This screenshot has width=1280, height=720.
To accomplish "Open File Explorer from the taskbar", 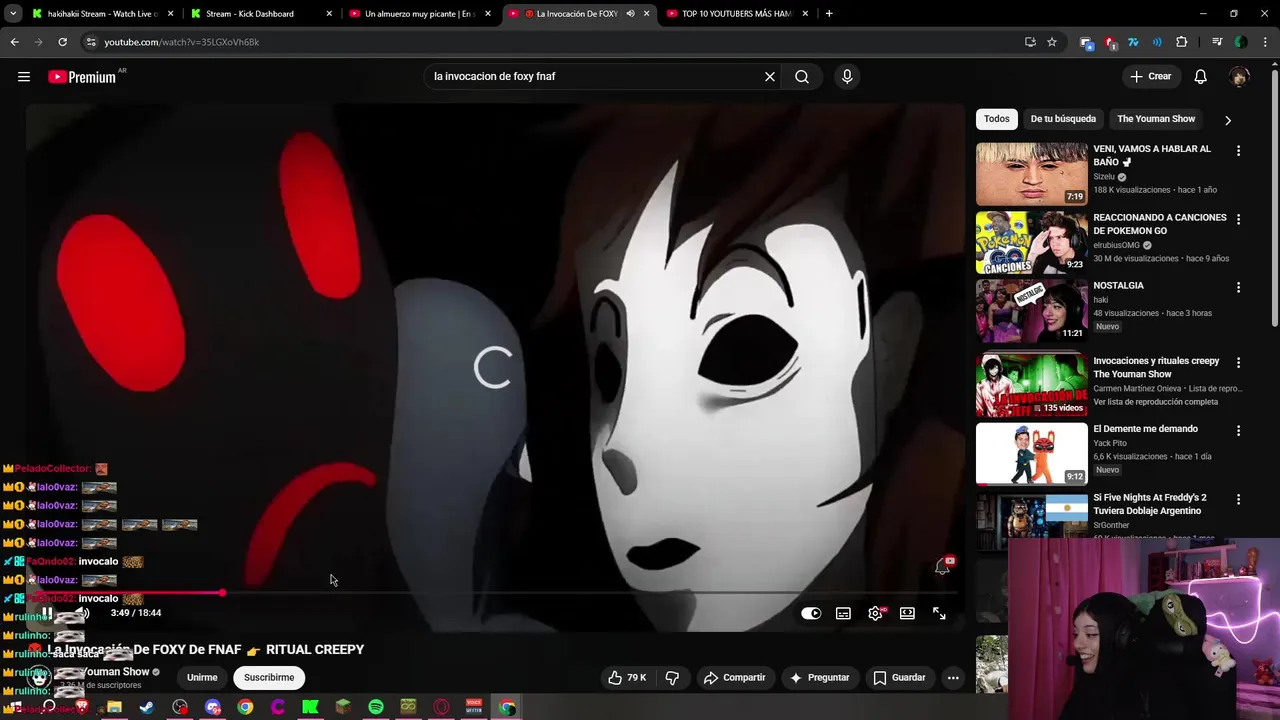I will point(114,707).
